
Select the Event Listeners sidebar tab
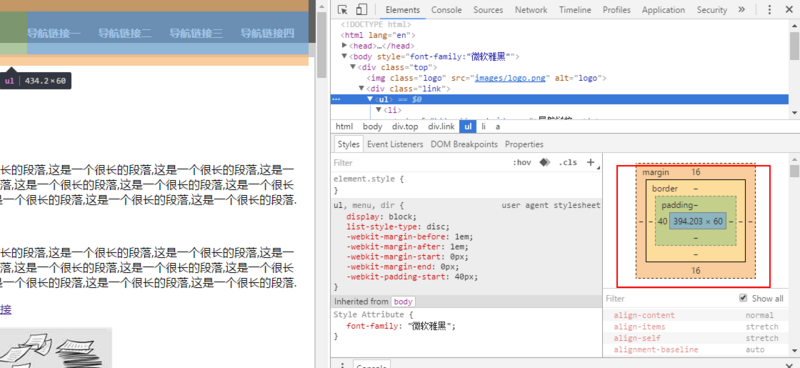click(x=395, y=144)
